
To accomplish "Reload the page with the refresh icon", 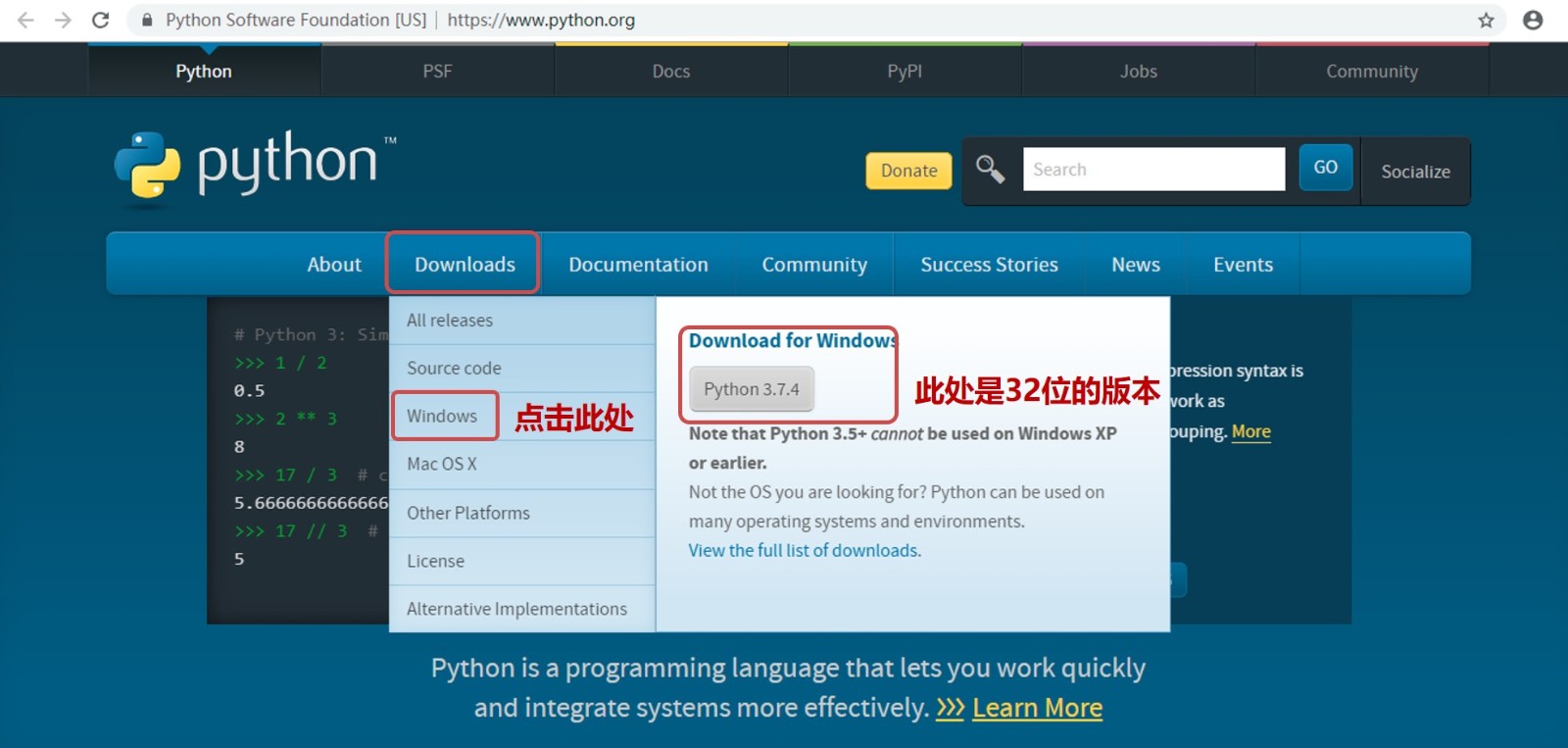I will tap(100, 20).
